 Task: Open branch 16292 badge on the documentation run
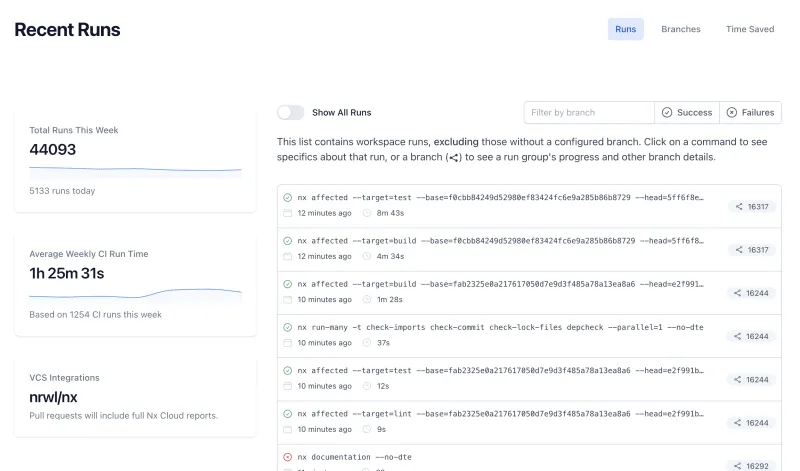751,465
